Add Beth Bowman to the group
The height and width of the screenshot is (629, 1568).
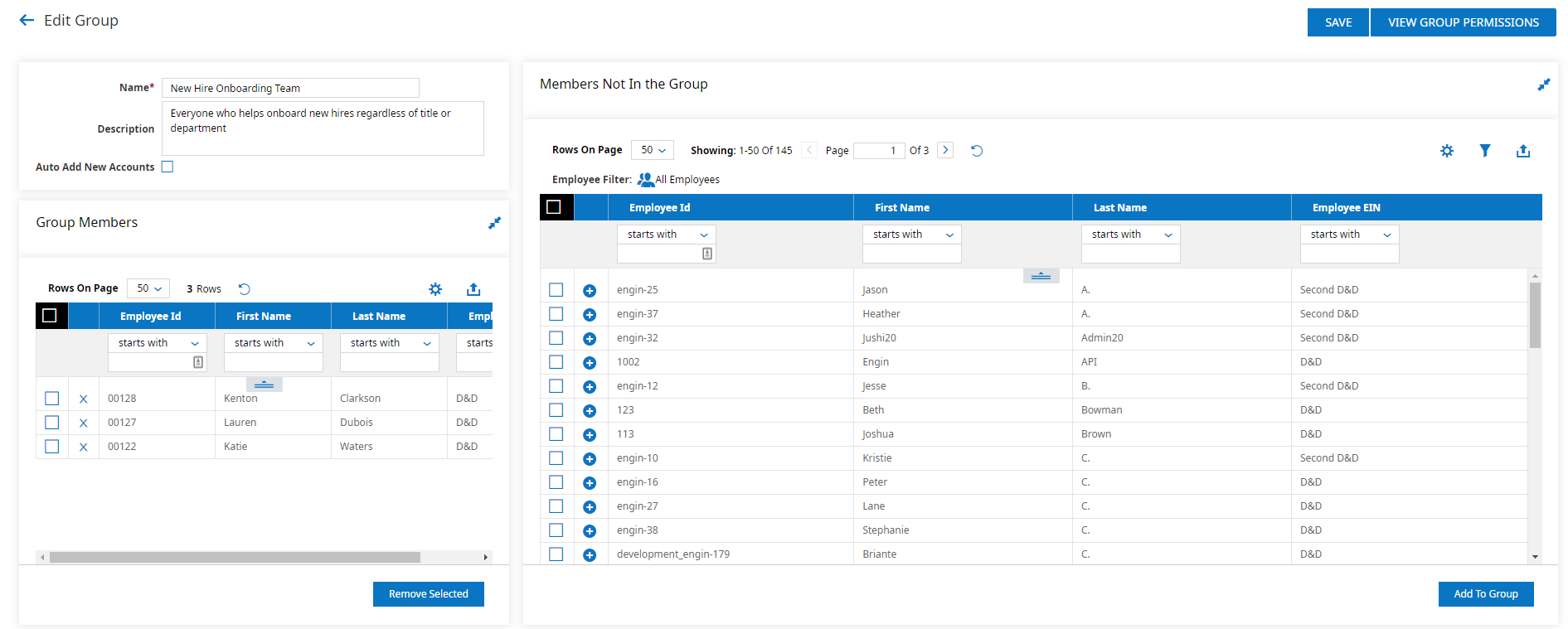coord(590,410)
